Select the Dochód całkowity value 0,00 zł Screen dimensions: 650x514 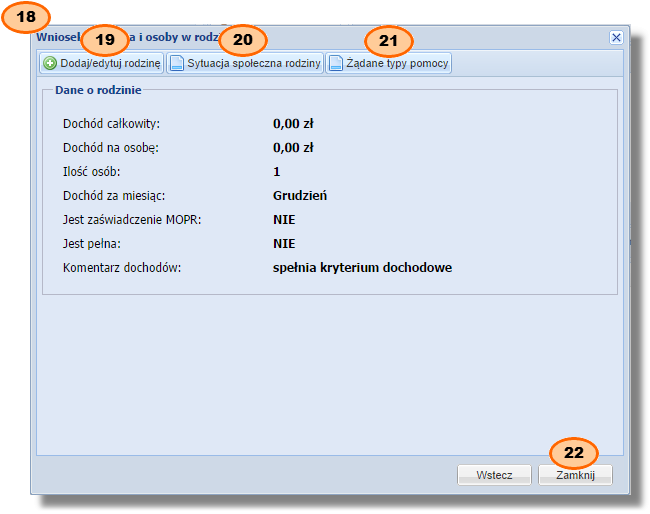293,124
